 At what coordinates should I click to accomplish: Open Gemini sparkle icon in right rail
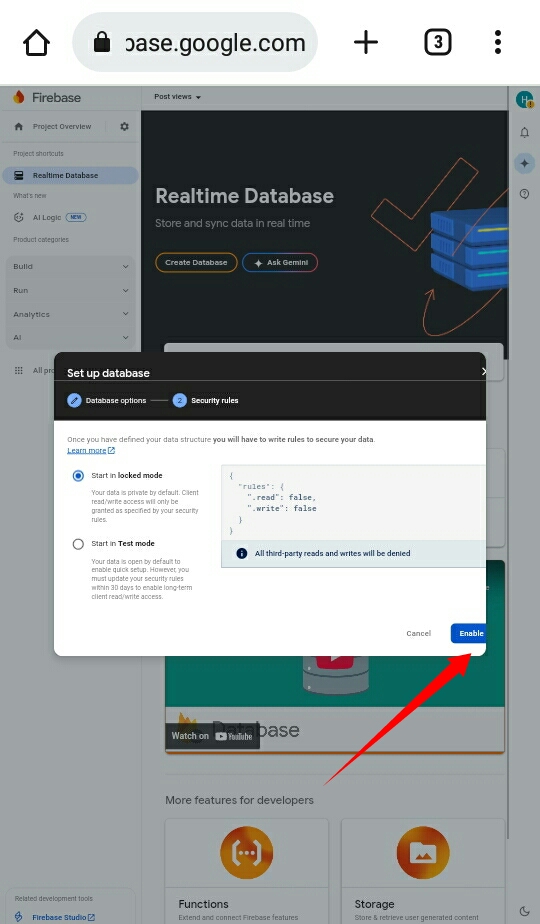(x=524, y=163)
